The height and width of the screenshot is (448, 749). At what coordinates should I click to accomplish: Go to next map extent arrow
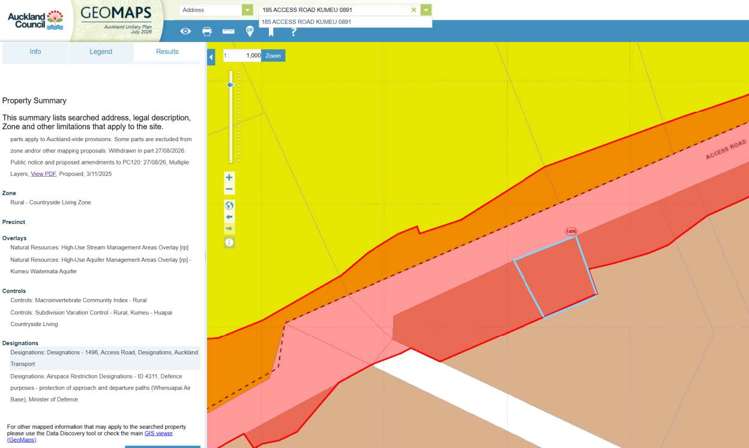click(x=229, y=229)
